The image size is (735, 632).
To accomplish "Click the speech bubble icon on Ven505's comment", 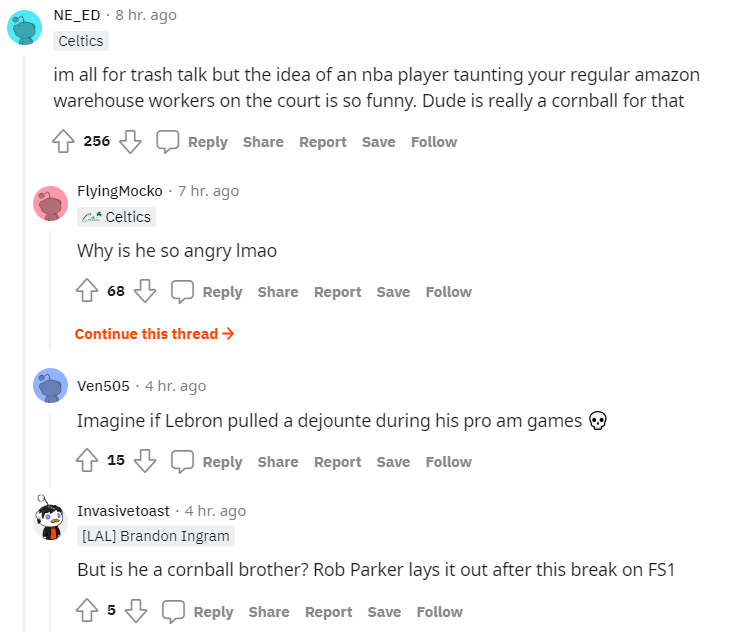I will 182,461.
